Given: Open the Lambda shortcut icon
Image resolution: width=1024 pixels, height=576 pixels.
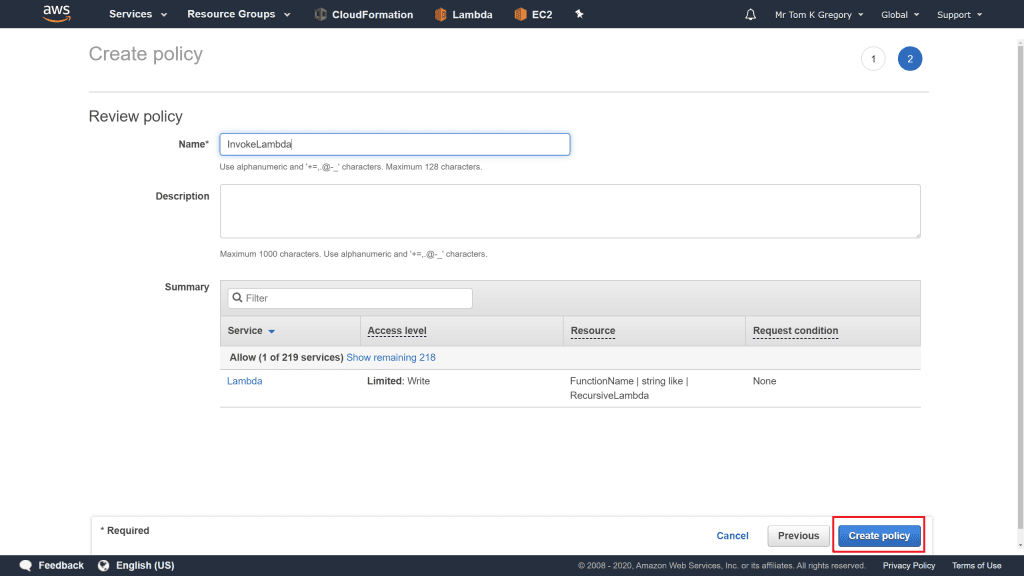Looking at the screenshot, I should pyautogui.click(x=440, y=15).
